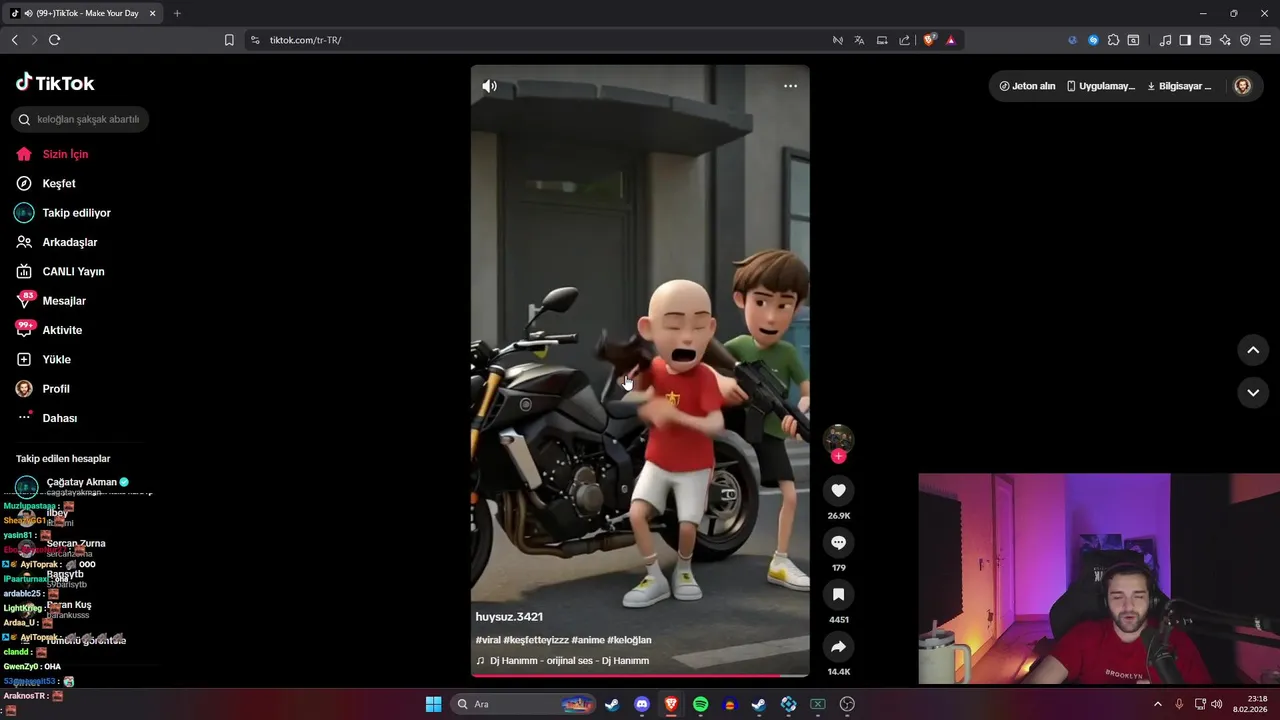
Task: Open the Sizin İçin feed
Action: [x=66, y=154]
